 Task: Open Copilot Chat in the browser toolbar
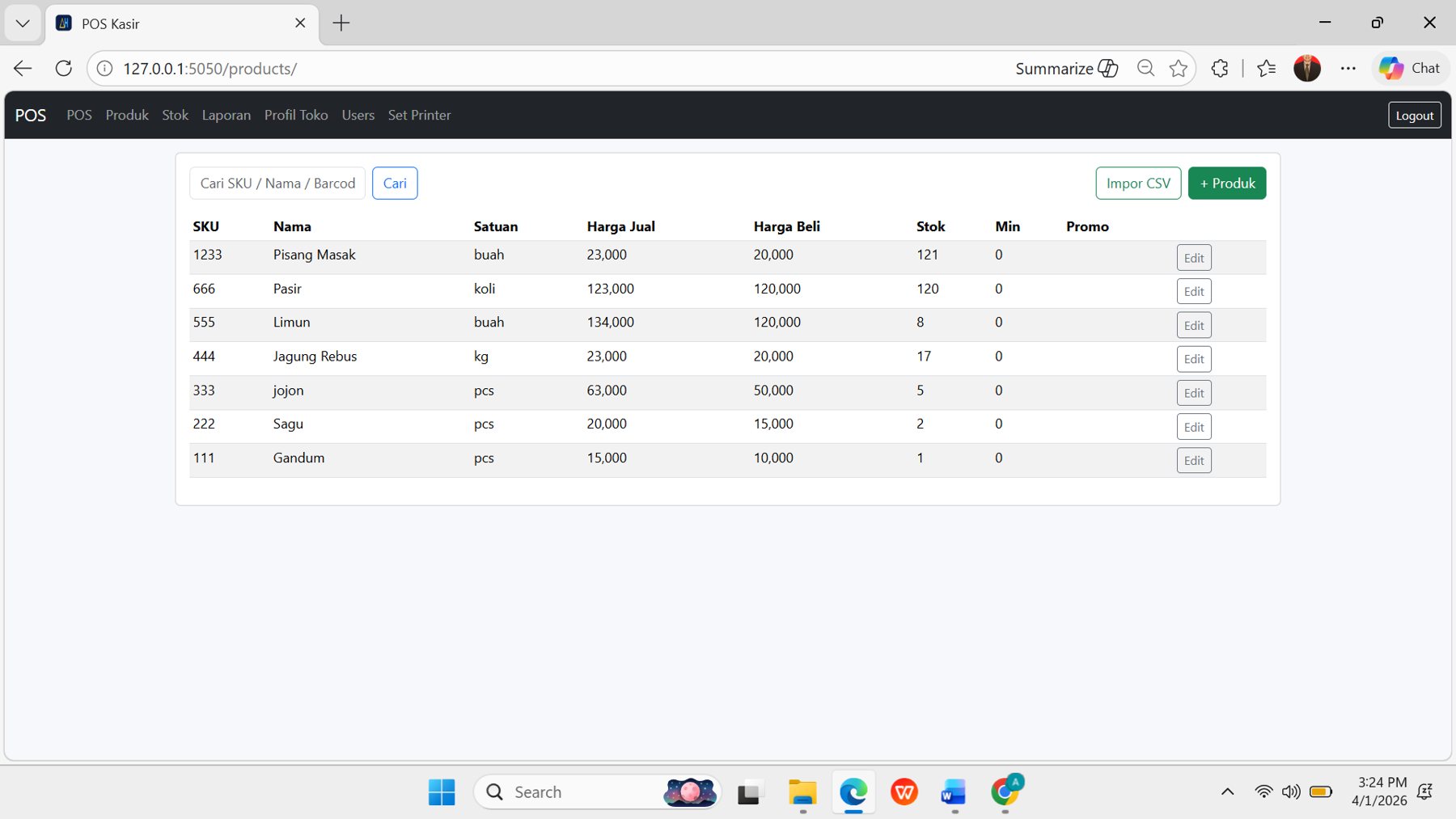1411,68
